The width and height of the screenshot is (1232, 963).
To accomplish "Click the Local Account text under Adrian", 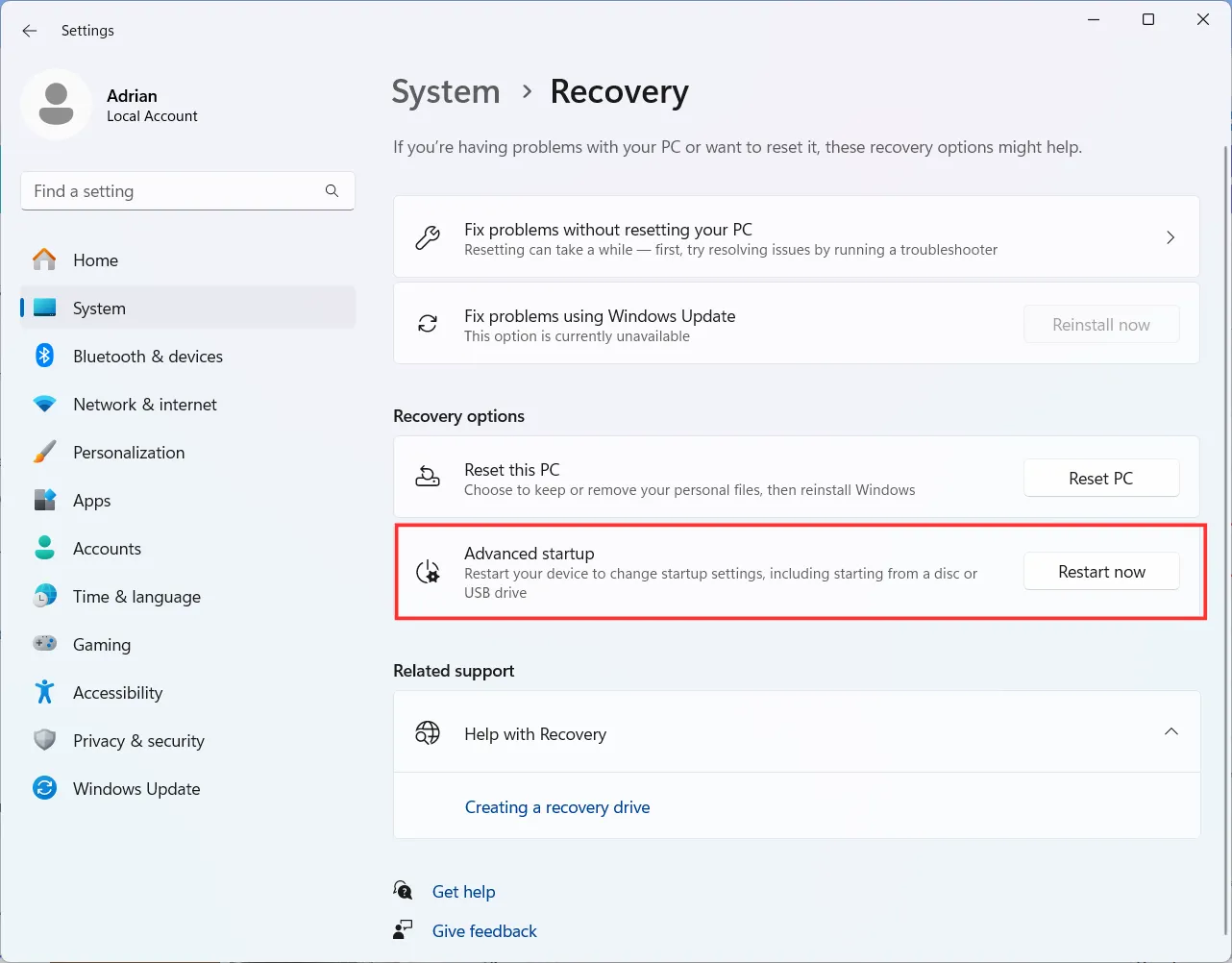I will tap(152, 116).
